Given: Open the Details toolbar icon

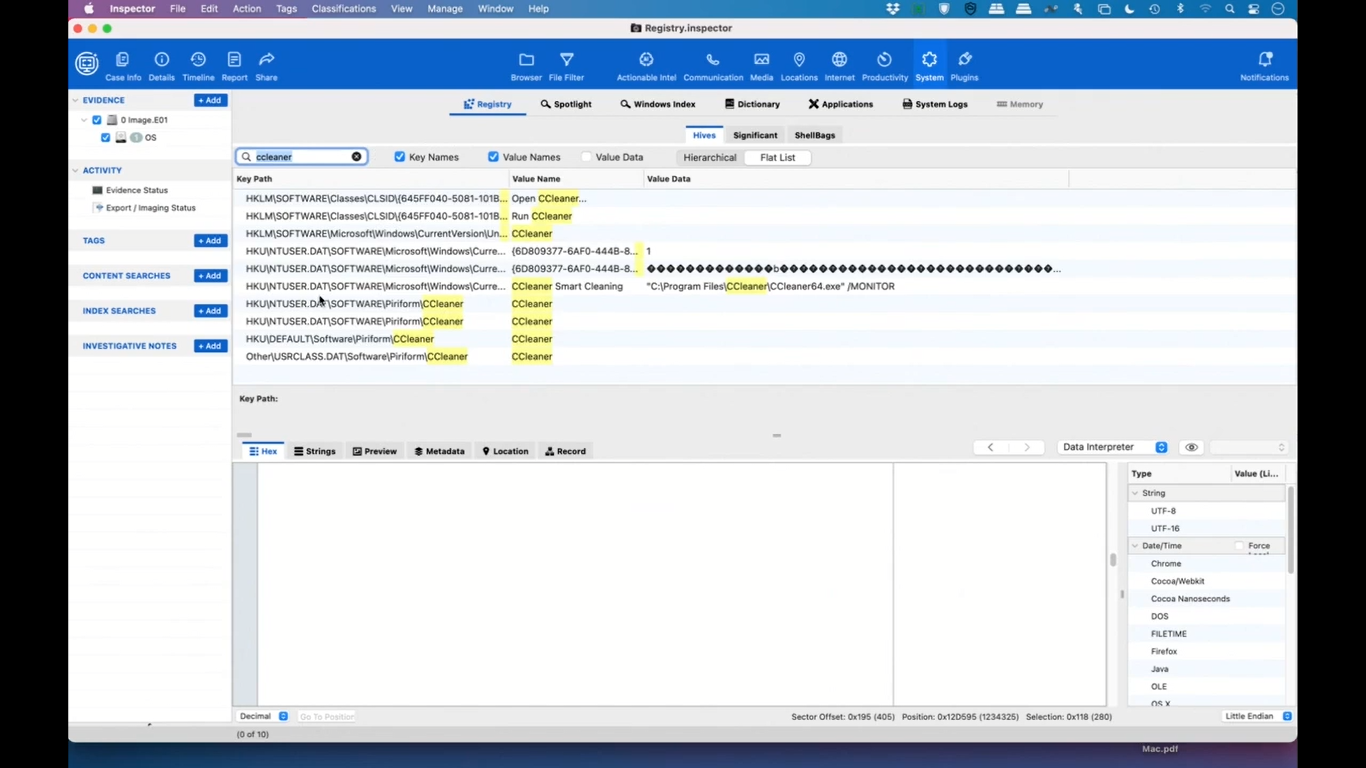Looking at the screenshot, I should [x=161, y=66].
